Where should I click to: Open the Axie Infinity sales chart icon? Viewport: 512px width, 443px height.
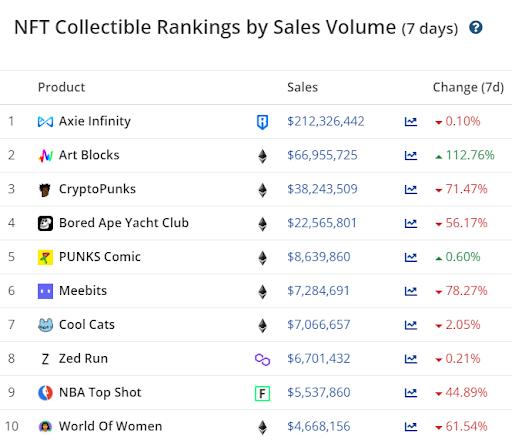[x=411, y=122]
